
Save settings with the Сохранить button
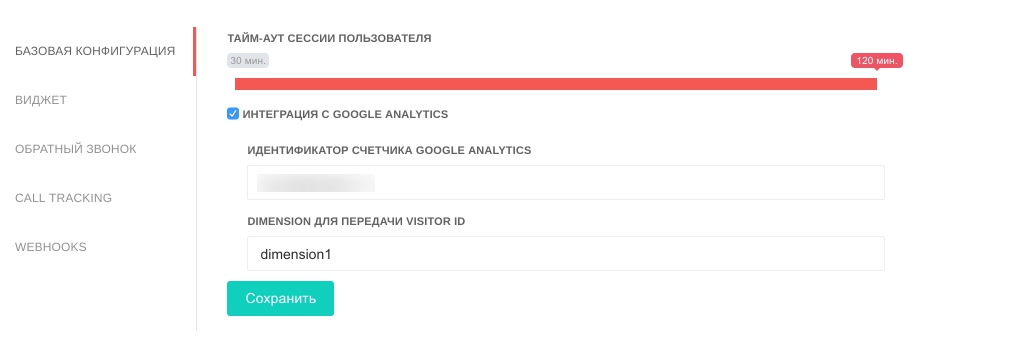coord(280,298)
